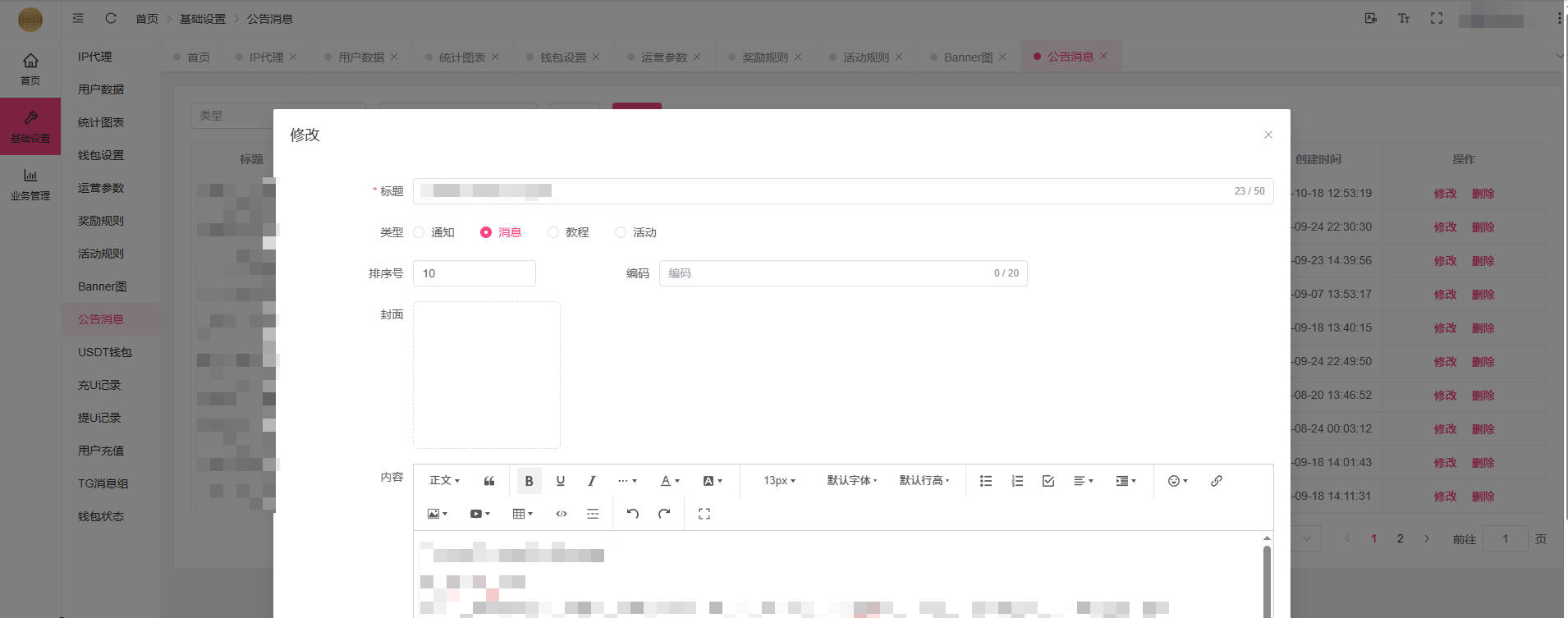
Task: Open the font color picker
Action: (670, 481)
